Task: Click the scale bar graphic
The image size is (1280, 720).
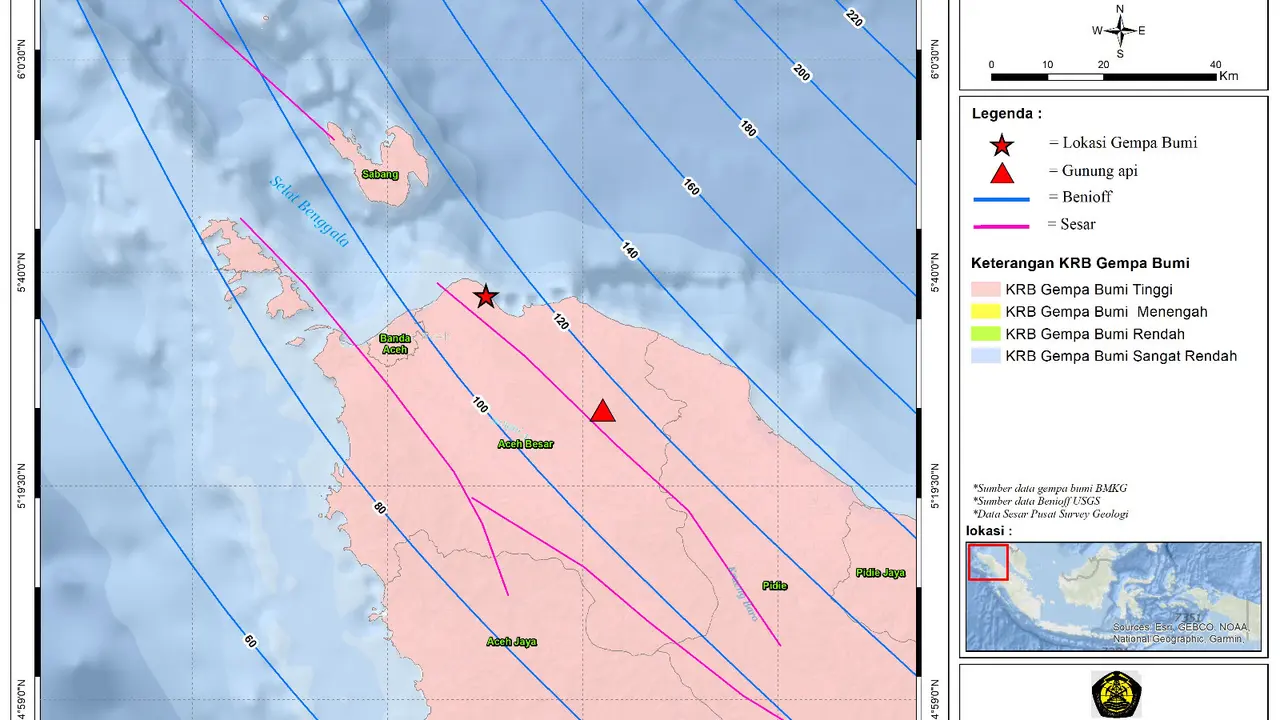Action: 1103,76
